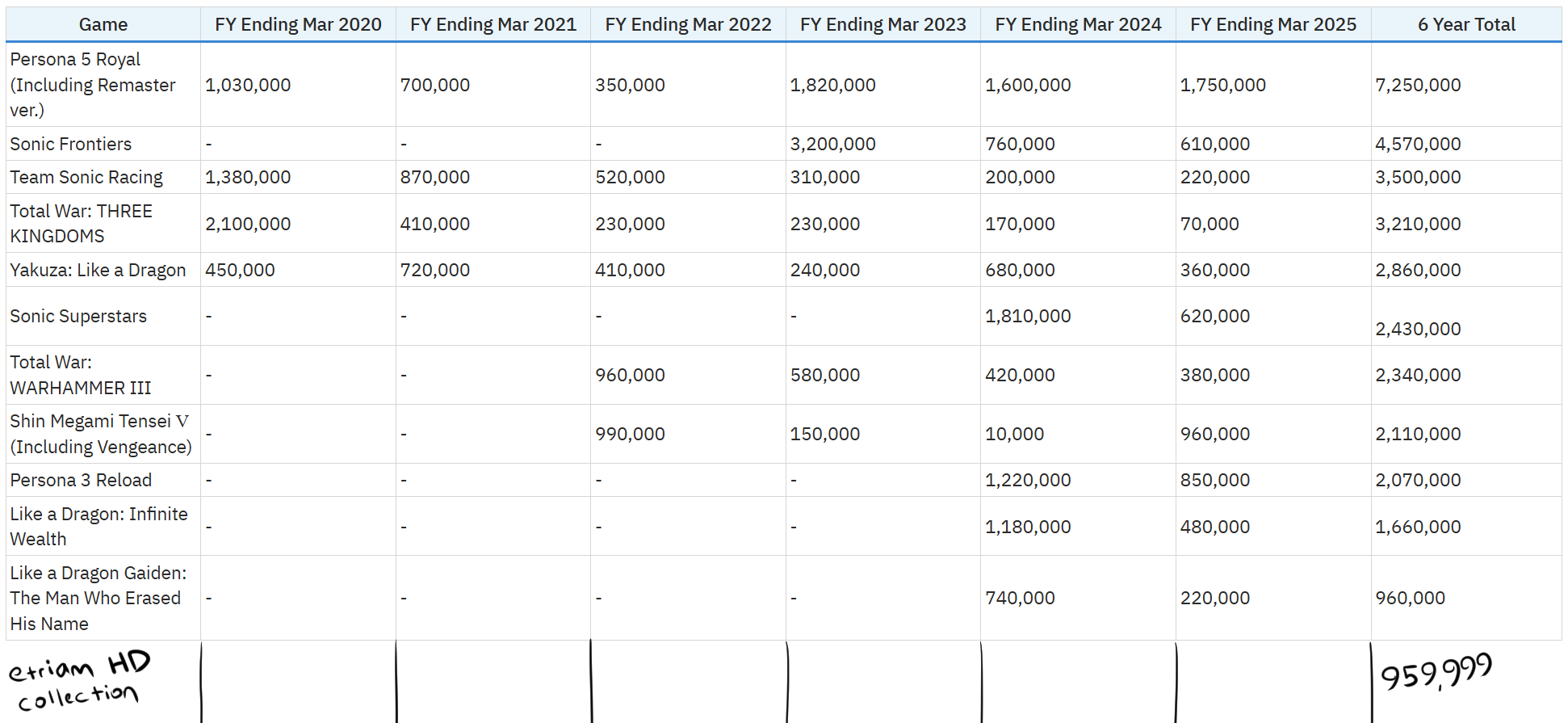Select the Shin Megami Tensei V cell
1568x723 pixels.
pyautogui.click(x=103, y=434)
